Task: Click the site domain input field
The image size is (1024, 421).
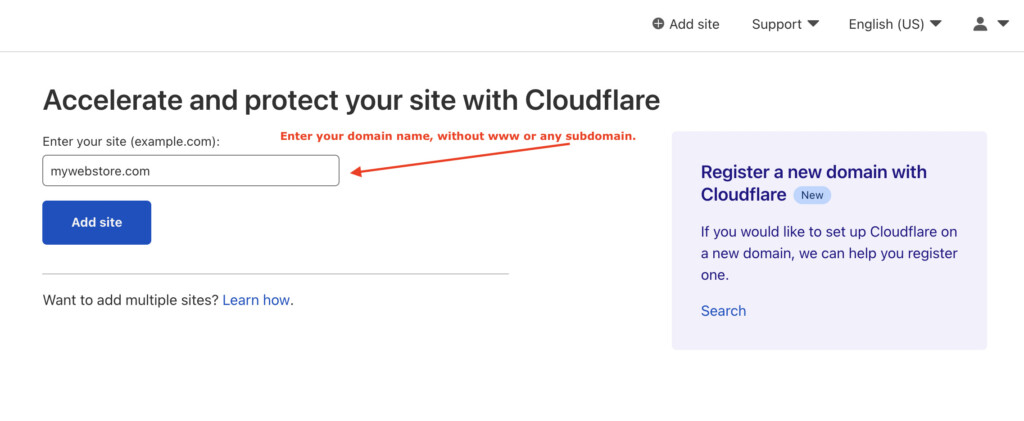Action: click(x=191, y=171)
